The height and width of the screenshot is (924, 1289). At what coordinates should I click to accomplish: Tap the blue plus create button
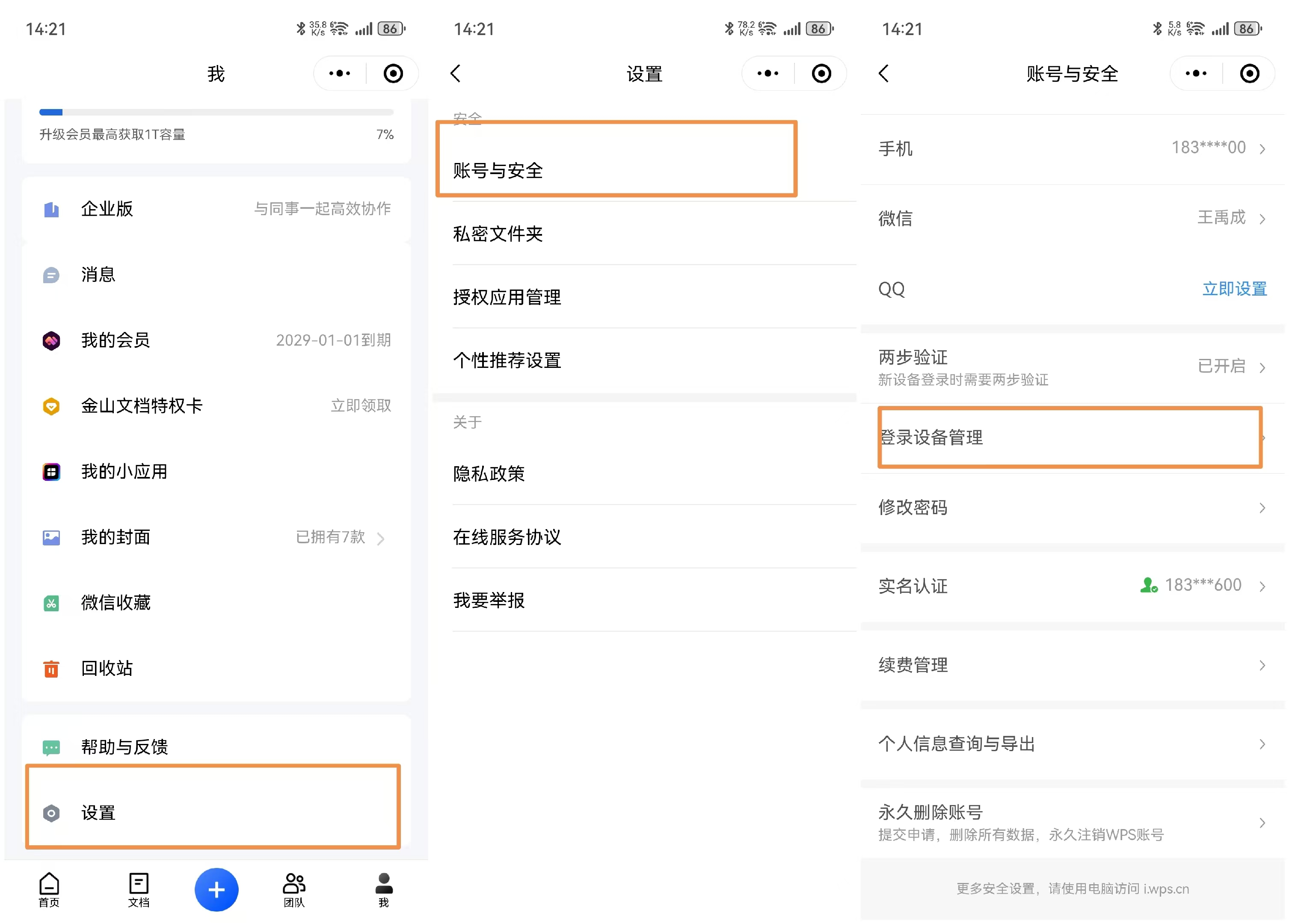pos(216,890)
